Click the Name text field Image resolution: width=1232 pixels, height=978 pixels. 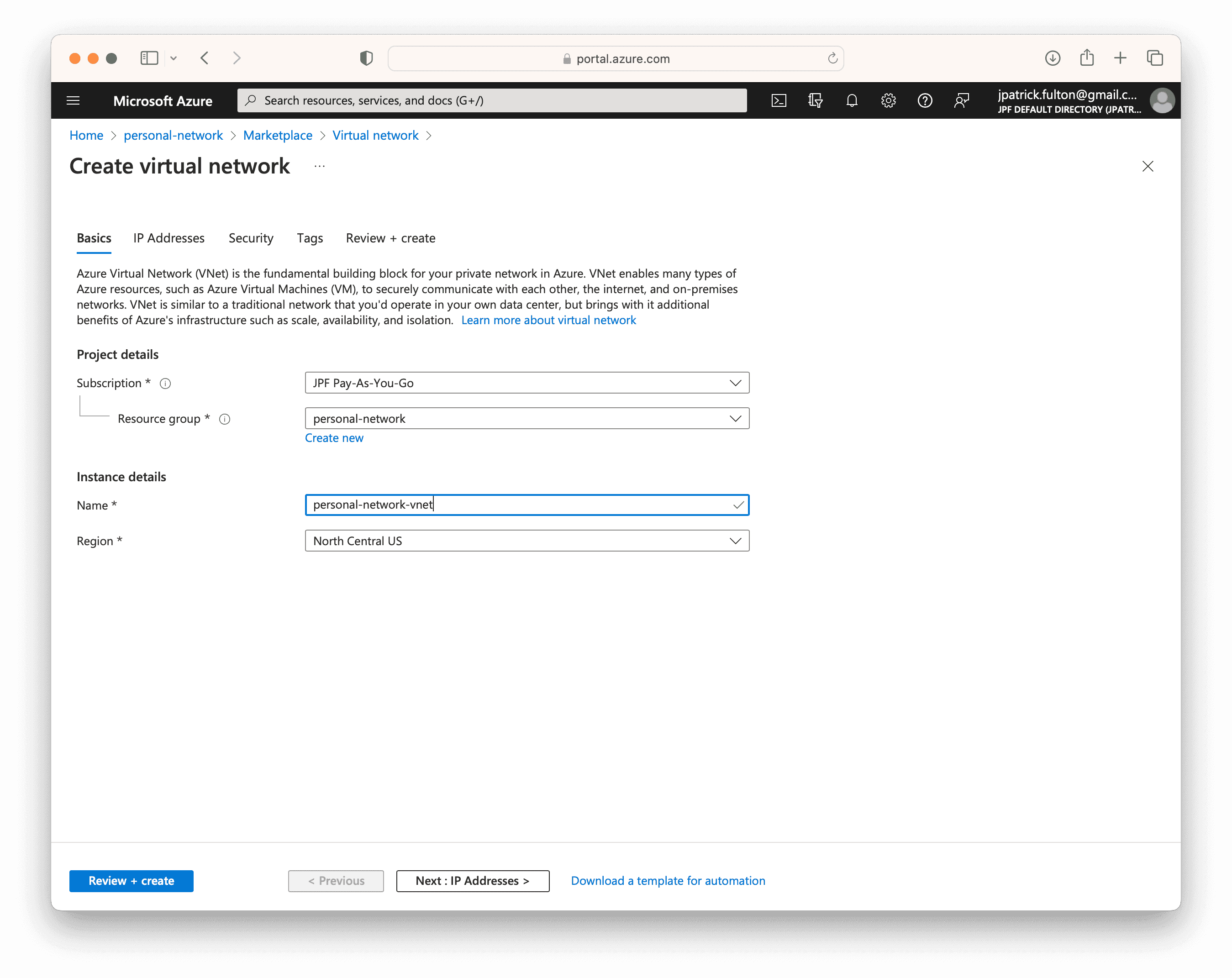tap(527, 505)
